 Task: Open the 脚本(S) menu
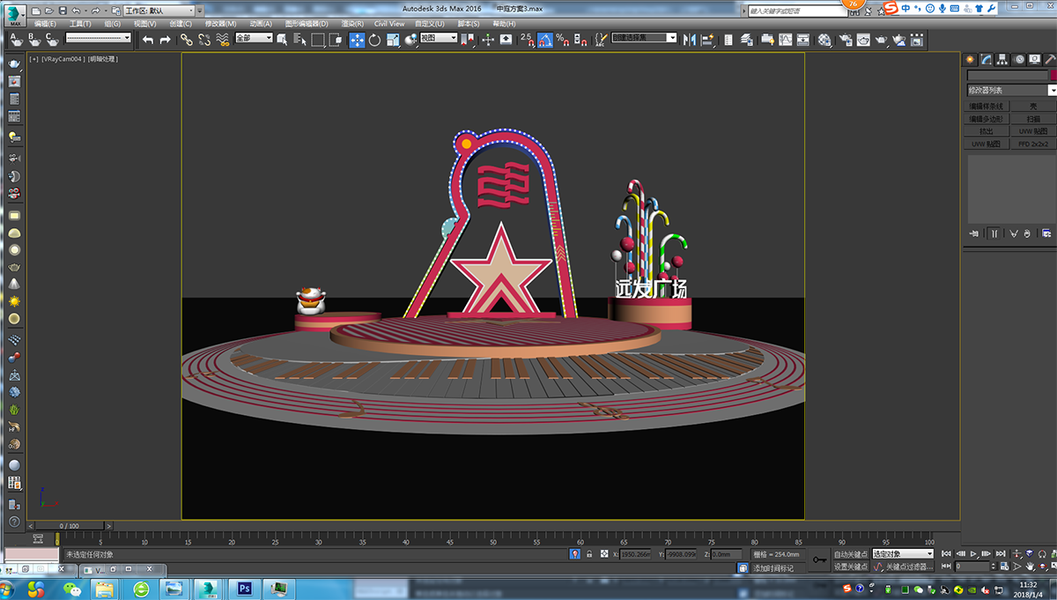(x=469, y=24)
